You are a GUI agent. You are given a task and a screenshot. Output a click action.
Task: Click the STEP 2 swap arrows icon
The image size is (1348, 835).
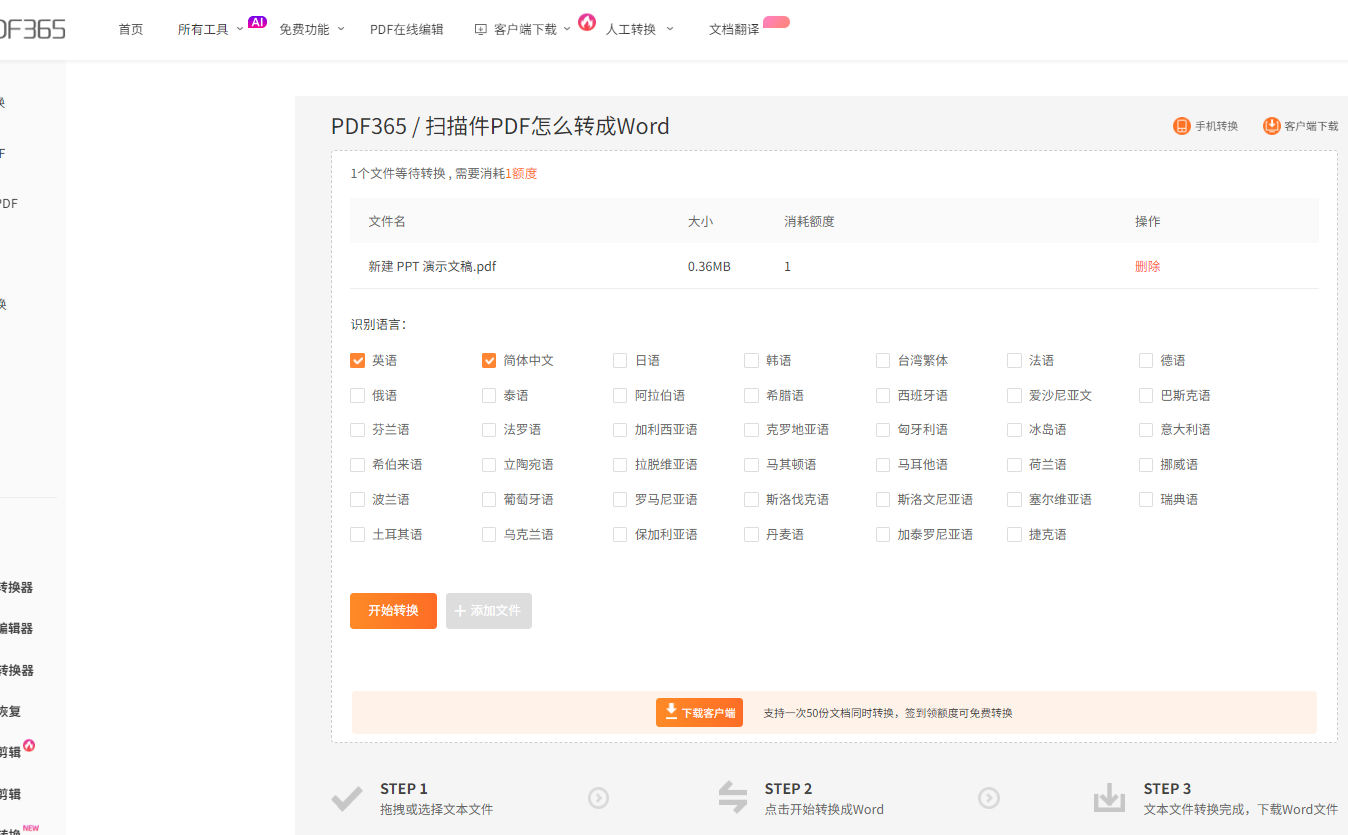coord(733,798)
